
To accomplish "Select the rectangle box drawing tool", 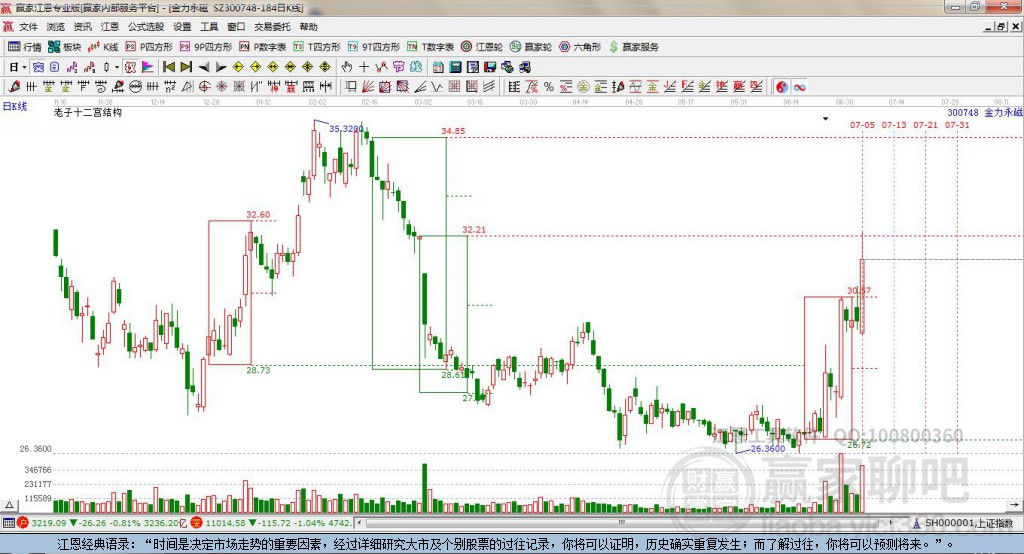I will (350, 87).
